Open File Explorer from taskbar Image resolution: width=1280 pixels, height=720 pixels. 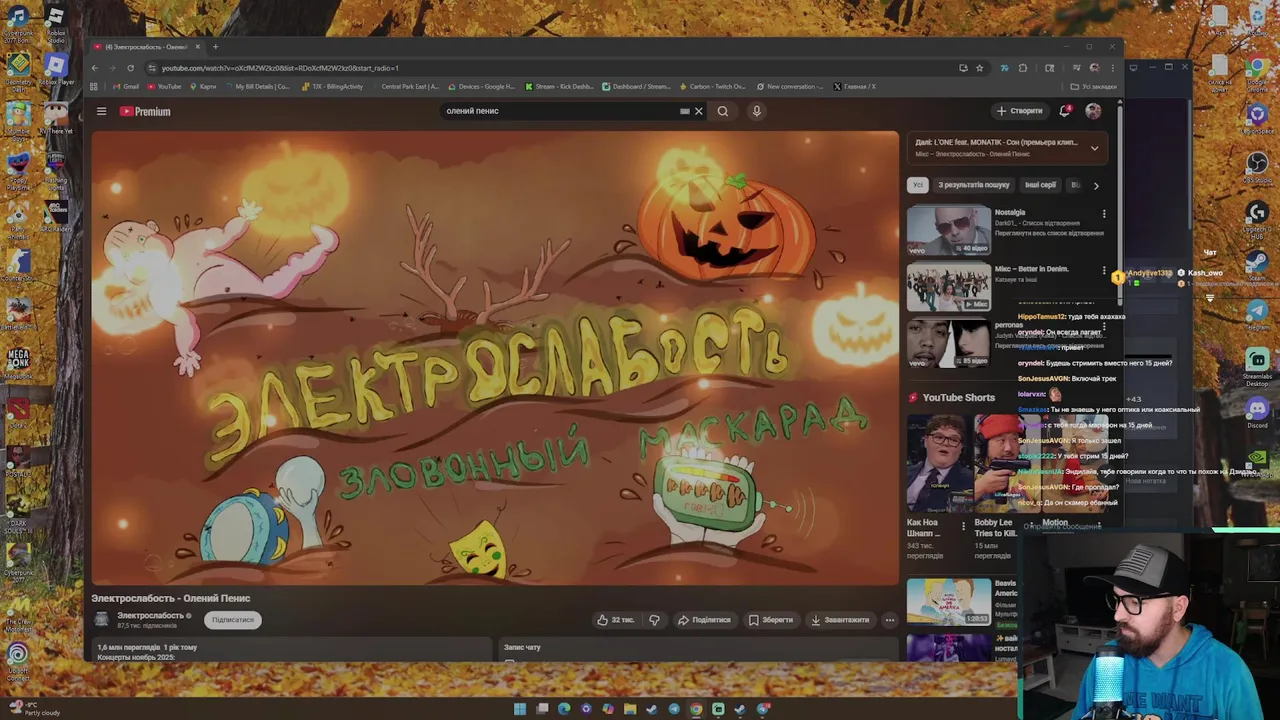[x=630, y=709]
